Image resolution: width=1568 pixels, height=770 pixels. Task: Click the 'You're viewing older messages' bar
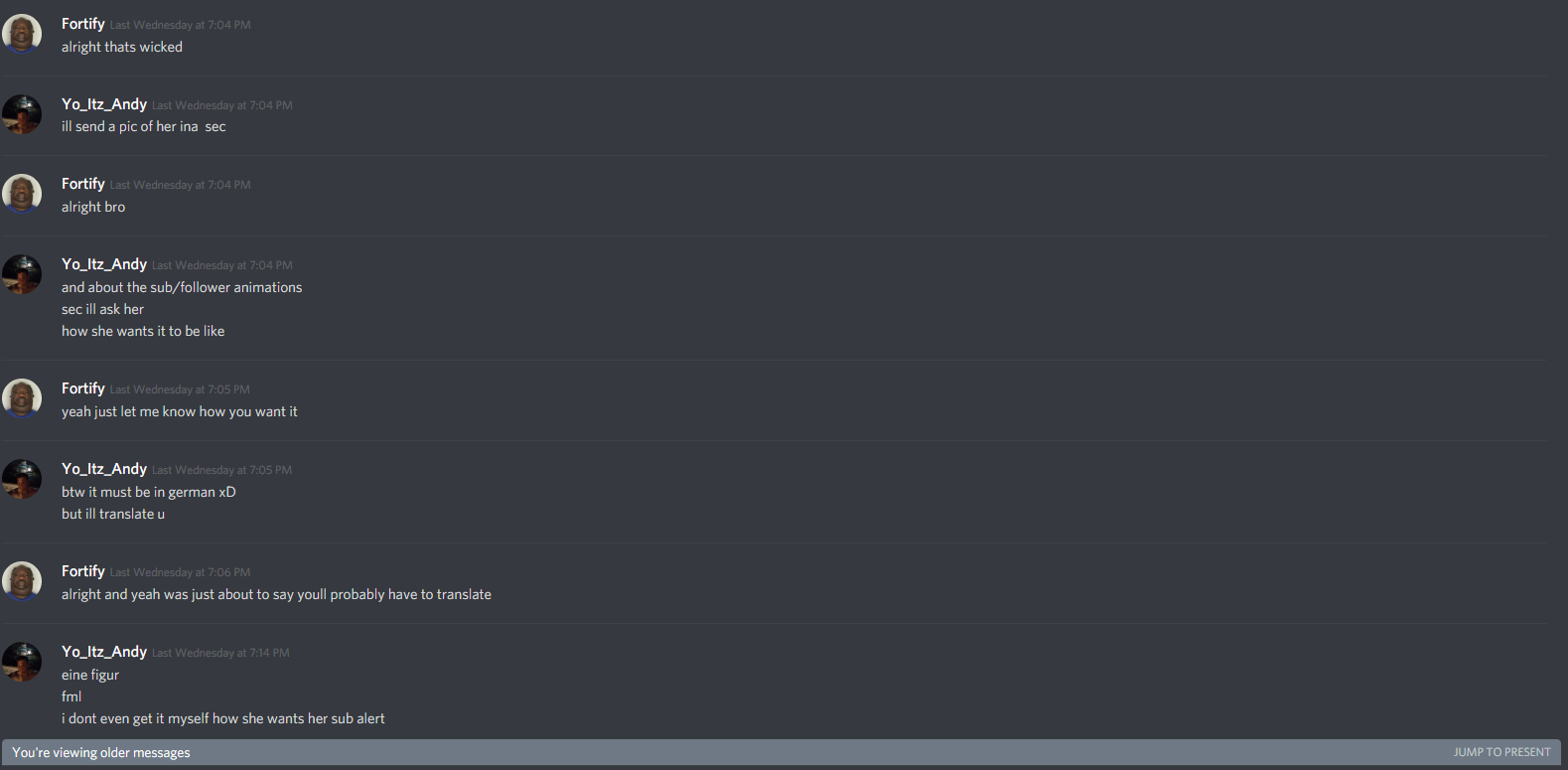coord(782,752)
